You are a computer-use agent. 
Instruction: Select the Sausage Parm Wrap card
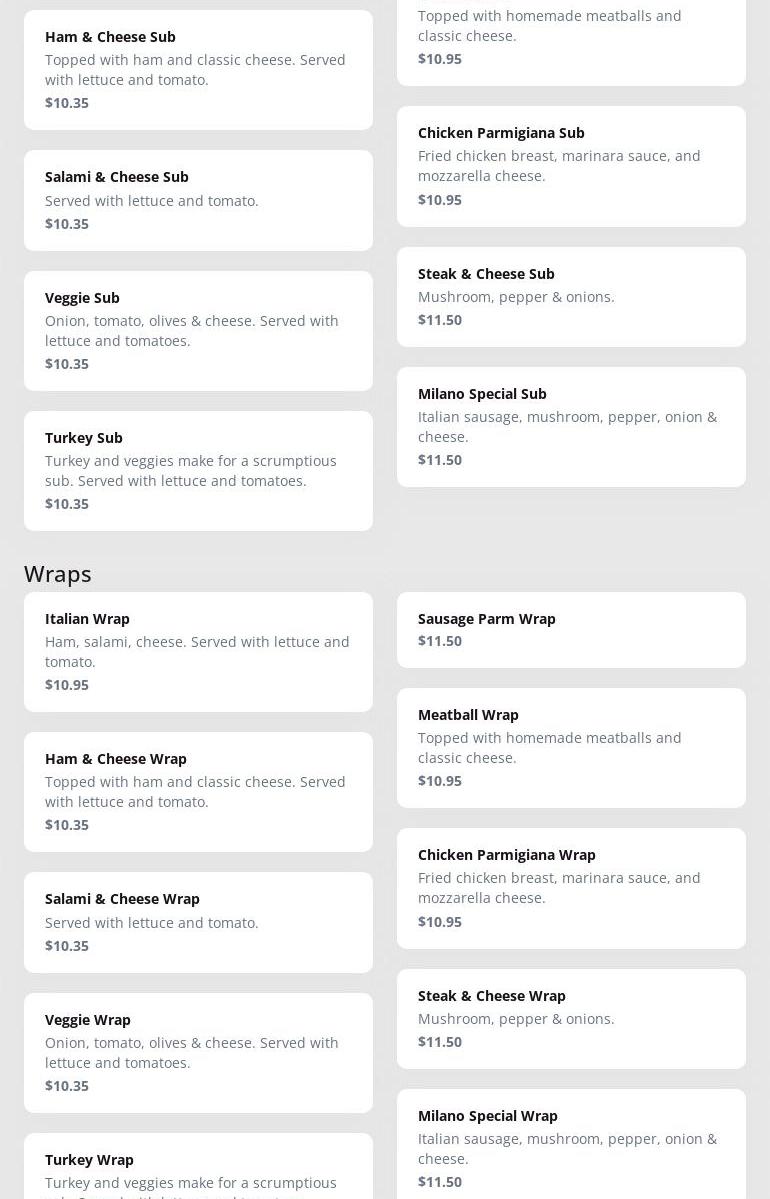coord(571,630)
